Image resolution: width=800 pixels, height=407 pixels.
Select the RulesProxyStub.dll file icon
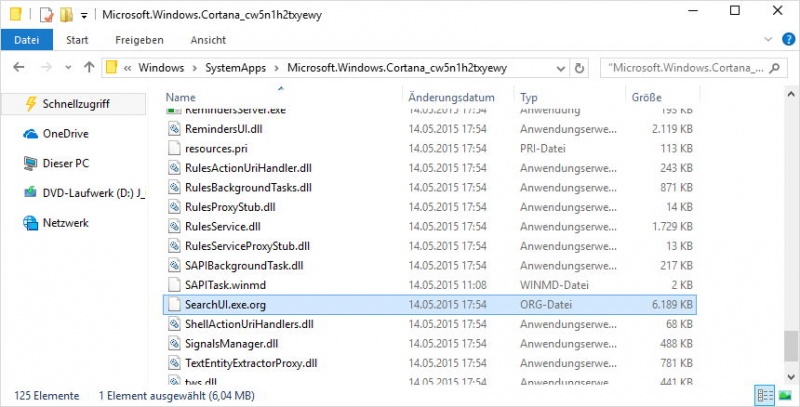click(x=175, y=207)
